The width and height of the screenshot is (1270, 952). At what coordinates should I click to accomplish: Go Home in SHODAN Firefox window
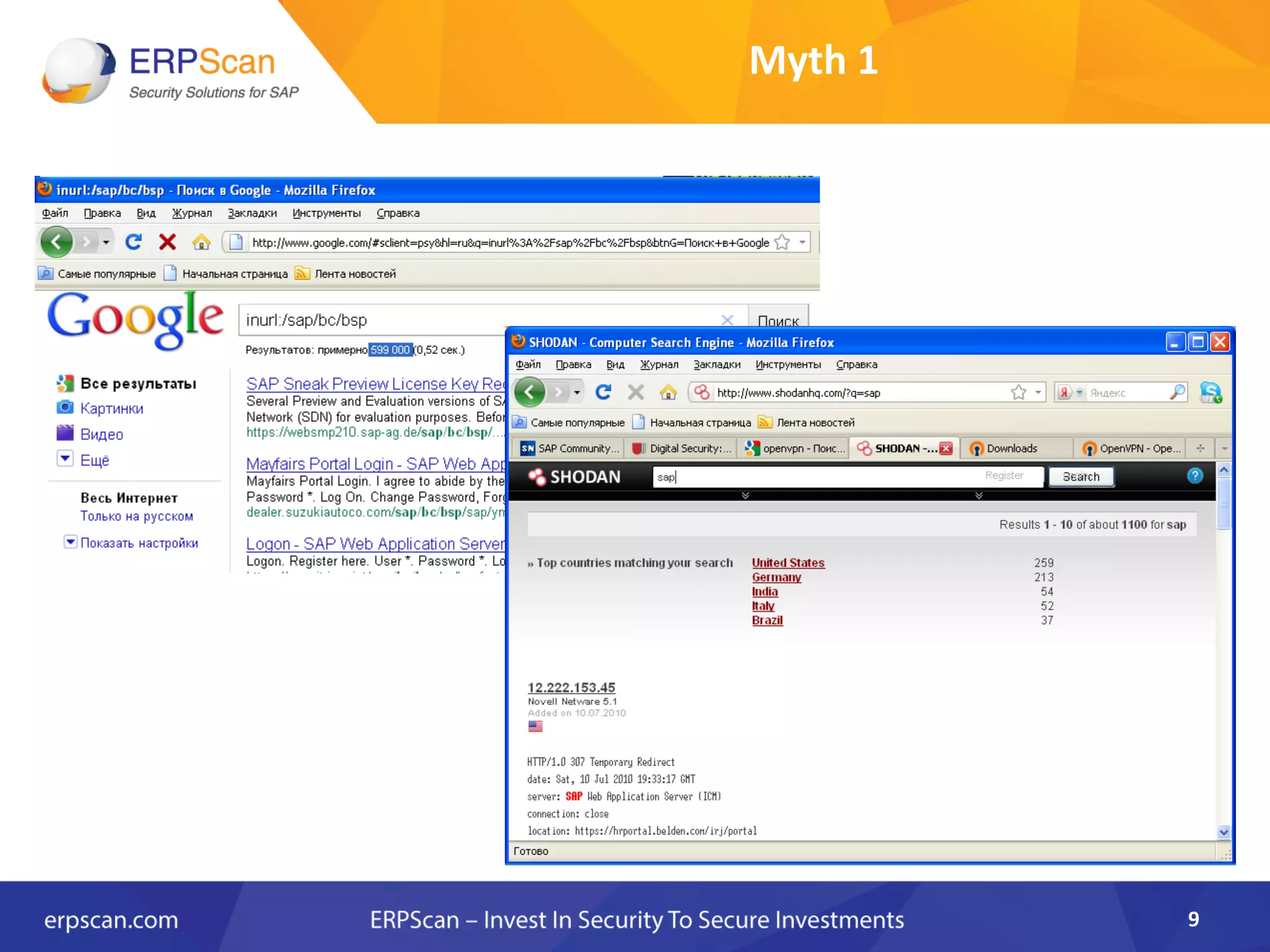point(668,392)
